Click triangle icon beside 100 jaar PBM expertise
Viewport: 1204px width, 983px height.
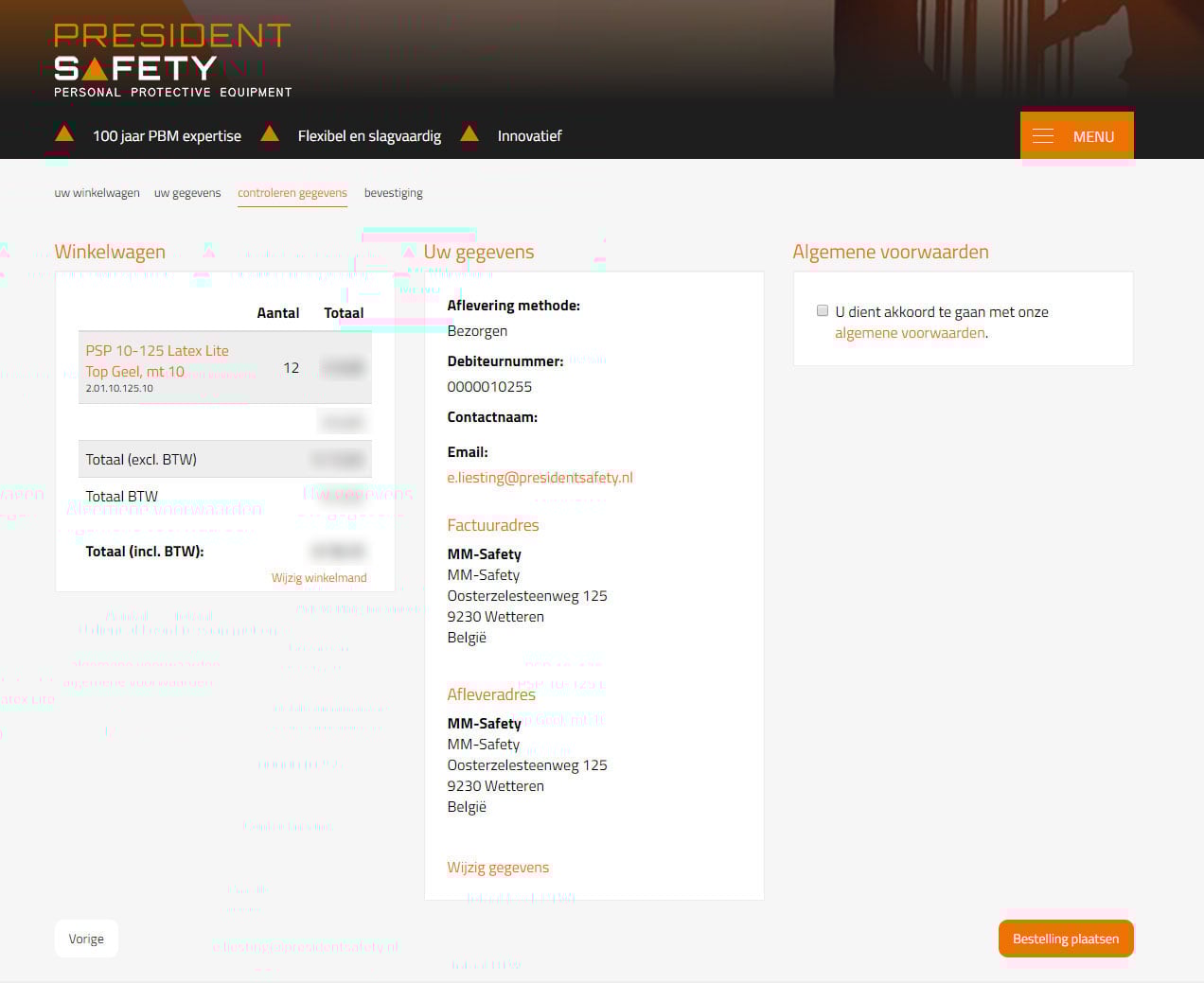tap(64, 134)
